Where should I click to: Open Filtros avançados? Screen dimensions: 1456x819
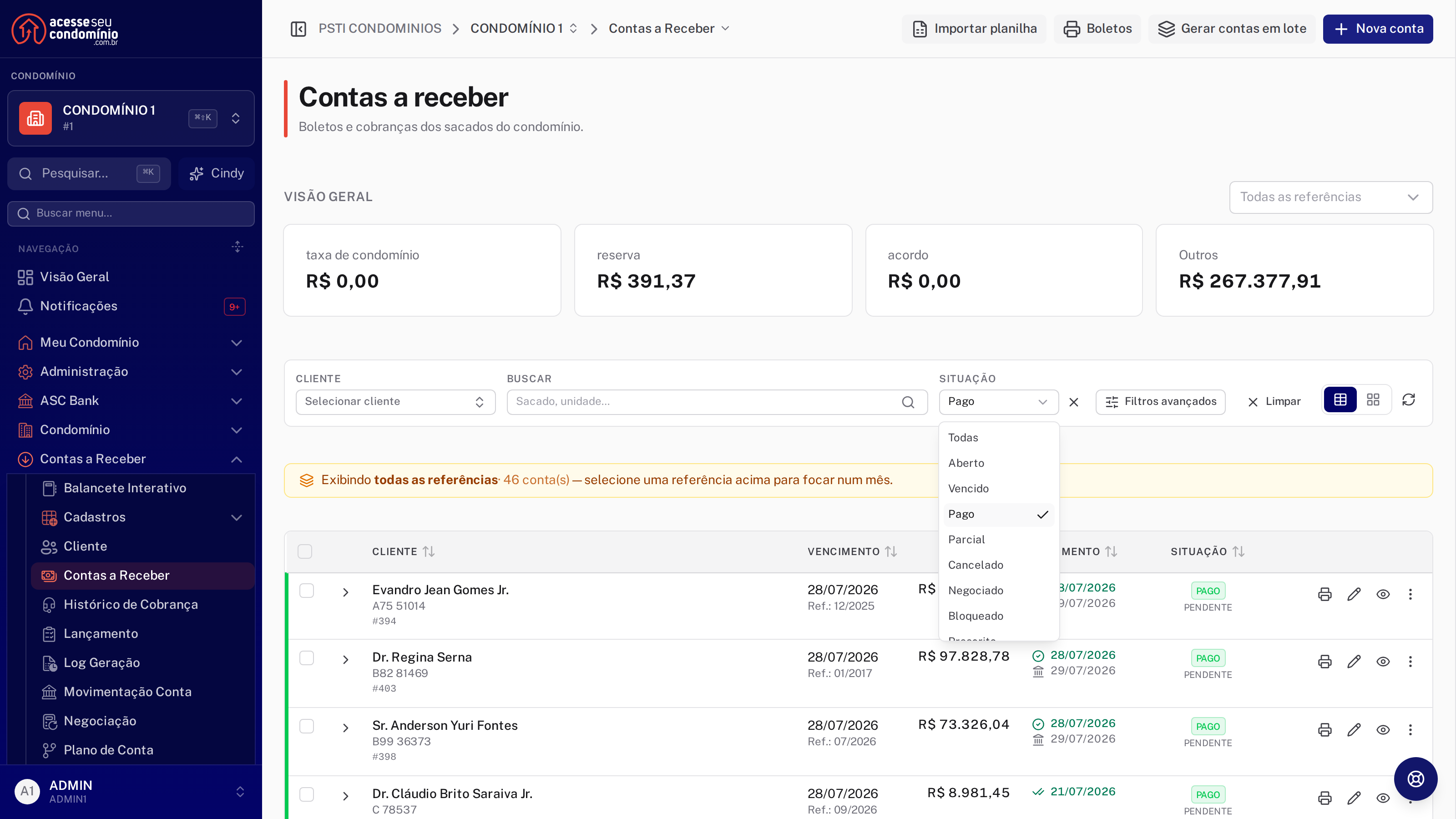(1160, 402)
